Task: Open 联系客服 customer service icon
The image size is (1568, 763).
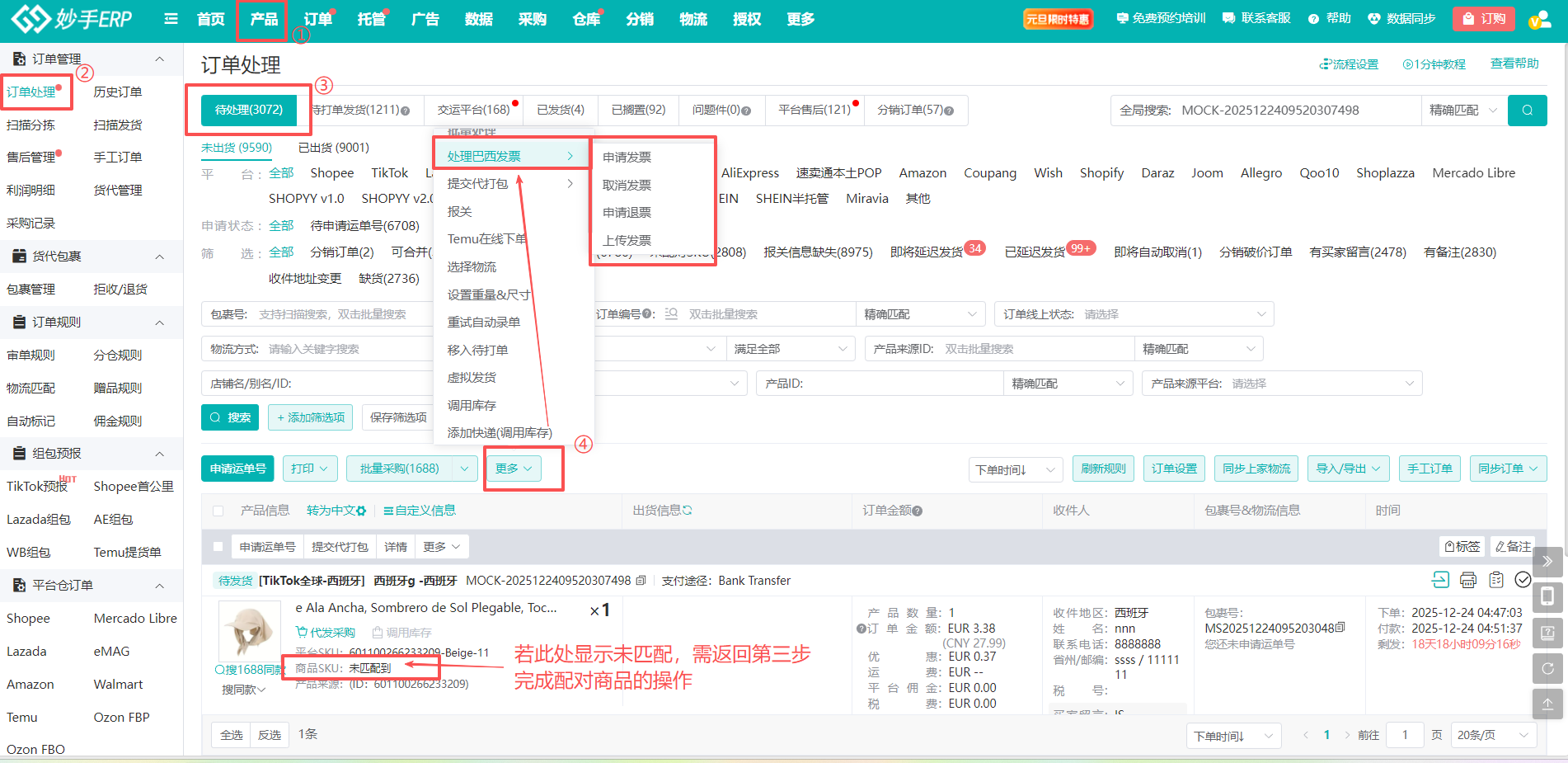Action: 1256,16
